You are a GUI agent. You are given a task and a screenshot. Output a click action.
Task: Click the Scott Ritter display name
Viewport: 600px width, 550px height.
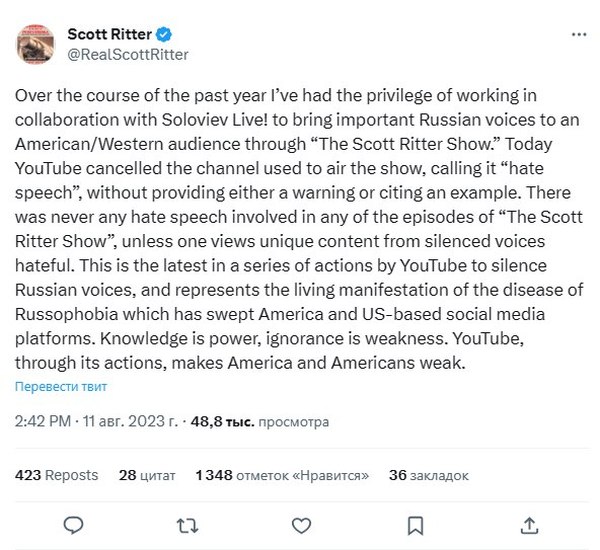109,35
